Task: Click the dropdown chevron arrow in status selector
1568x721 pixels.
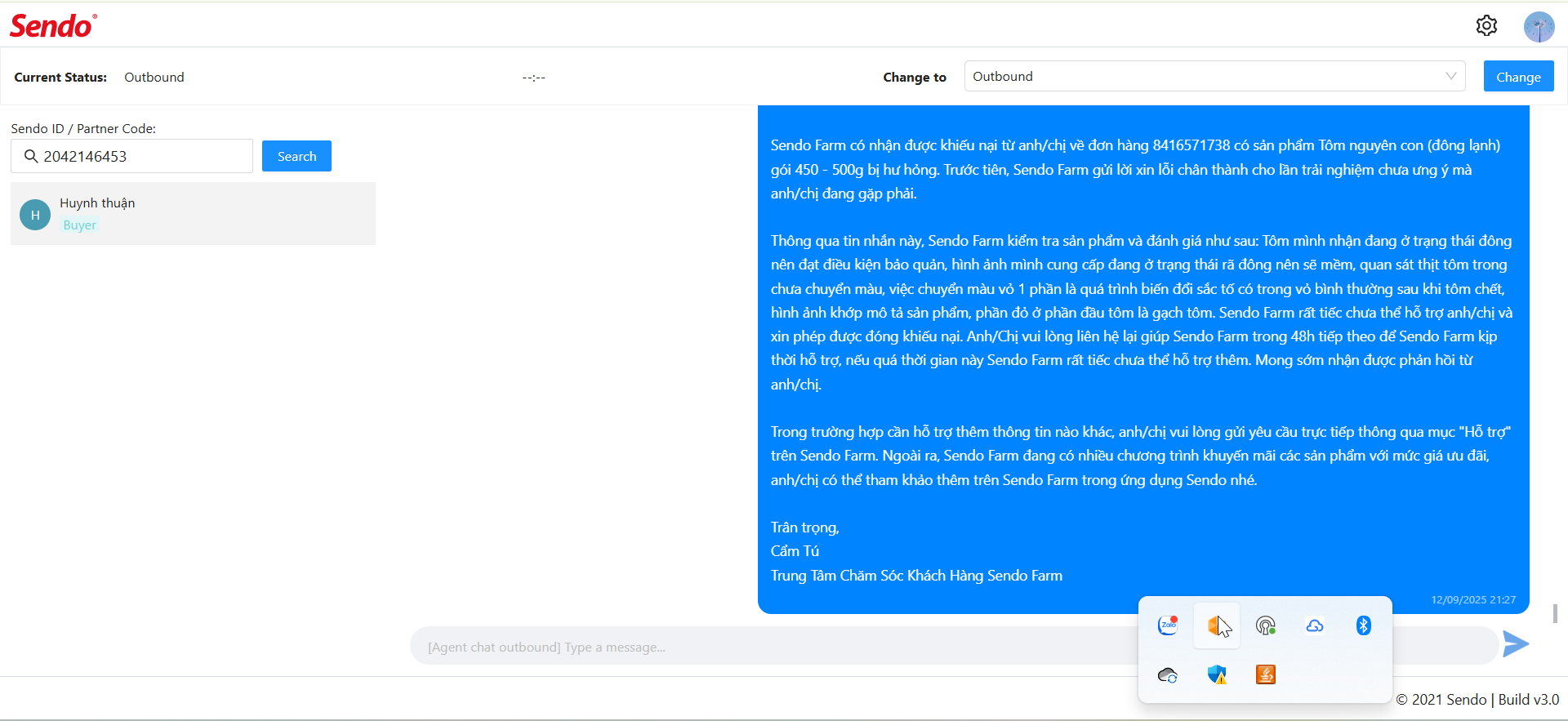Action: [1450, 76]
